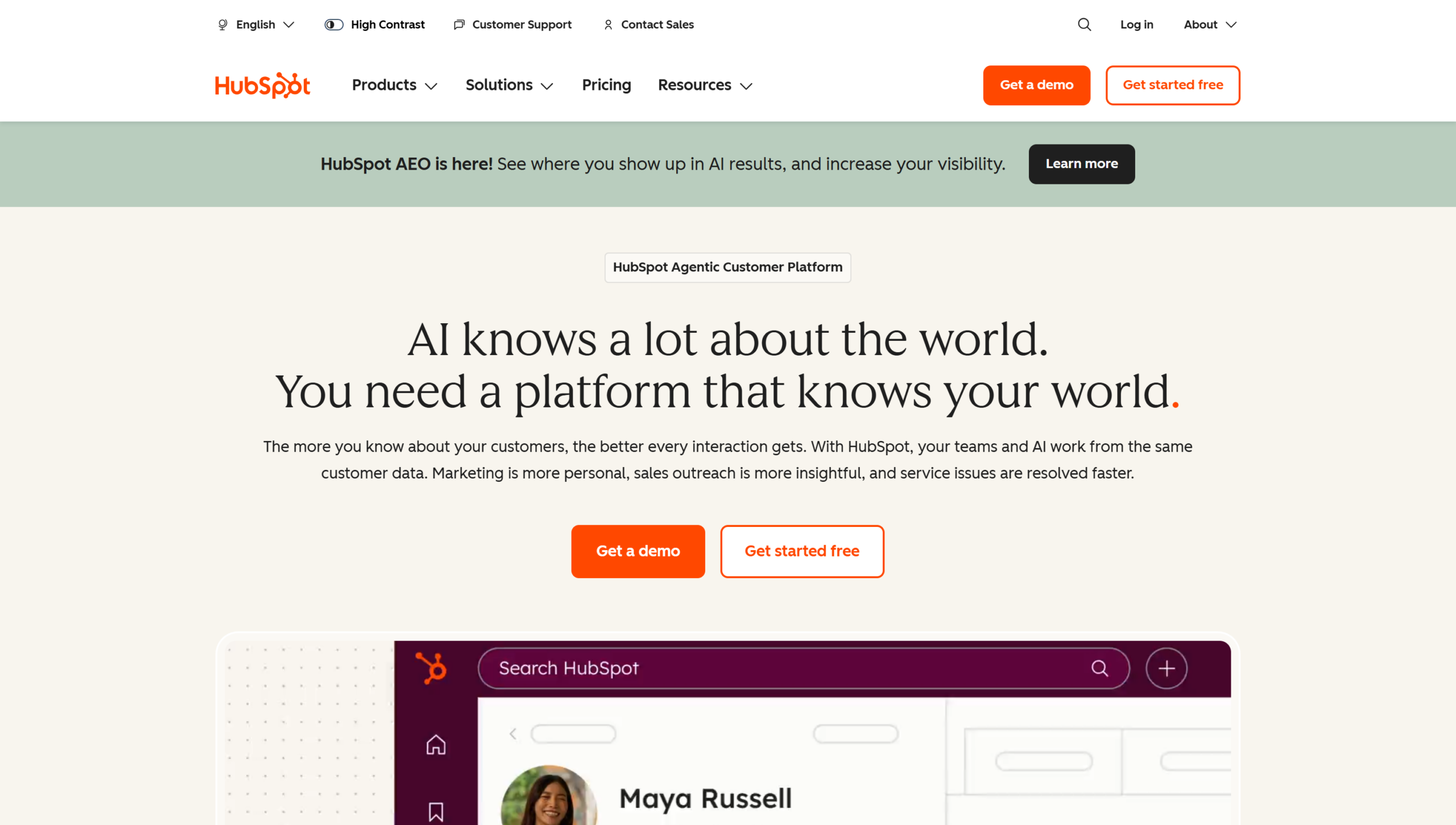The height and width of the screenshot is (825, 1456).
Task: Click header Get a demo button
Action: click(x=1036, y=85)
